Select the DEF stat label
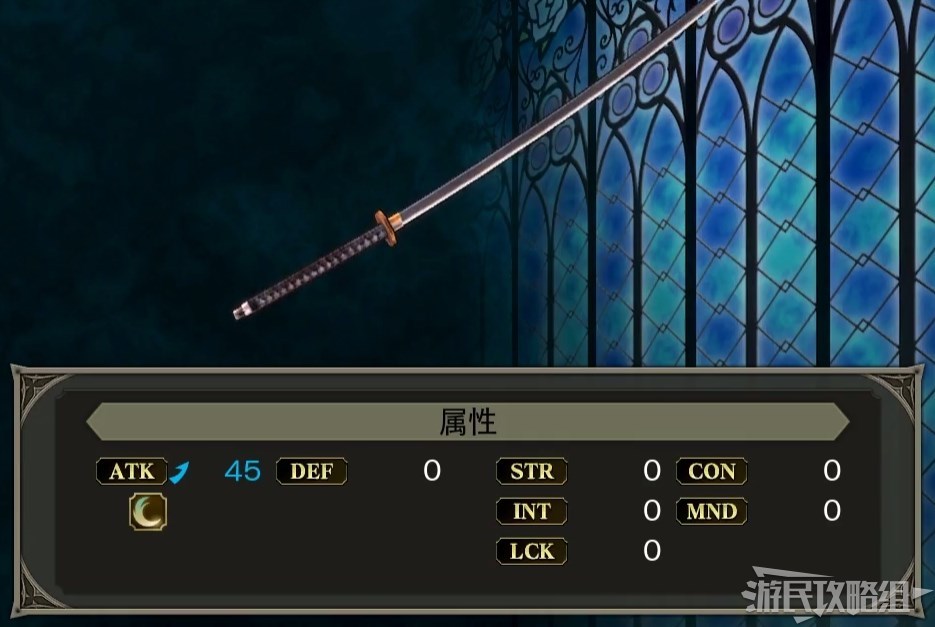 (311, 471)
